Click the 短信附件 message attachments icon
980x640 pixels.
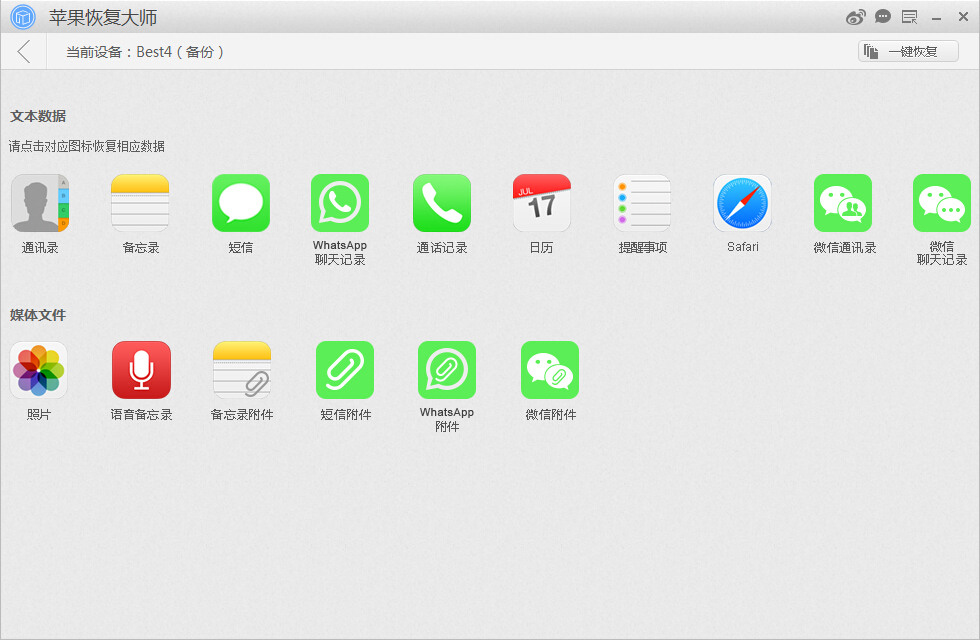(x=345, y=370)
